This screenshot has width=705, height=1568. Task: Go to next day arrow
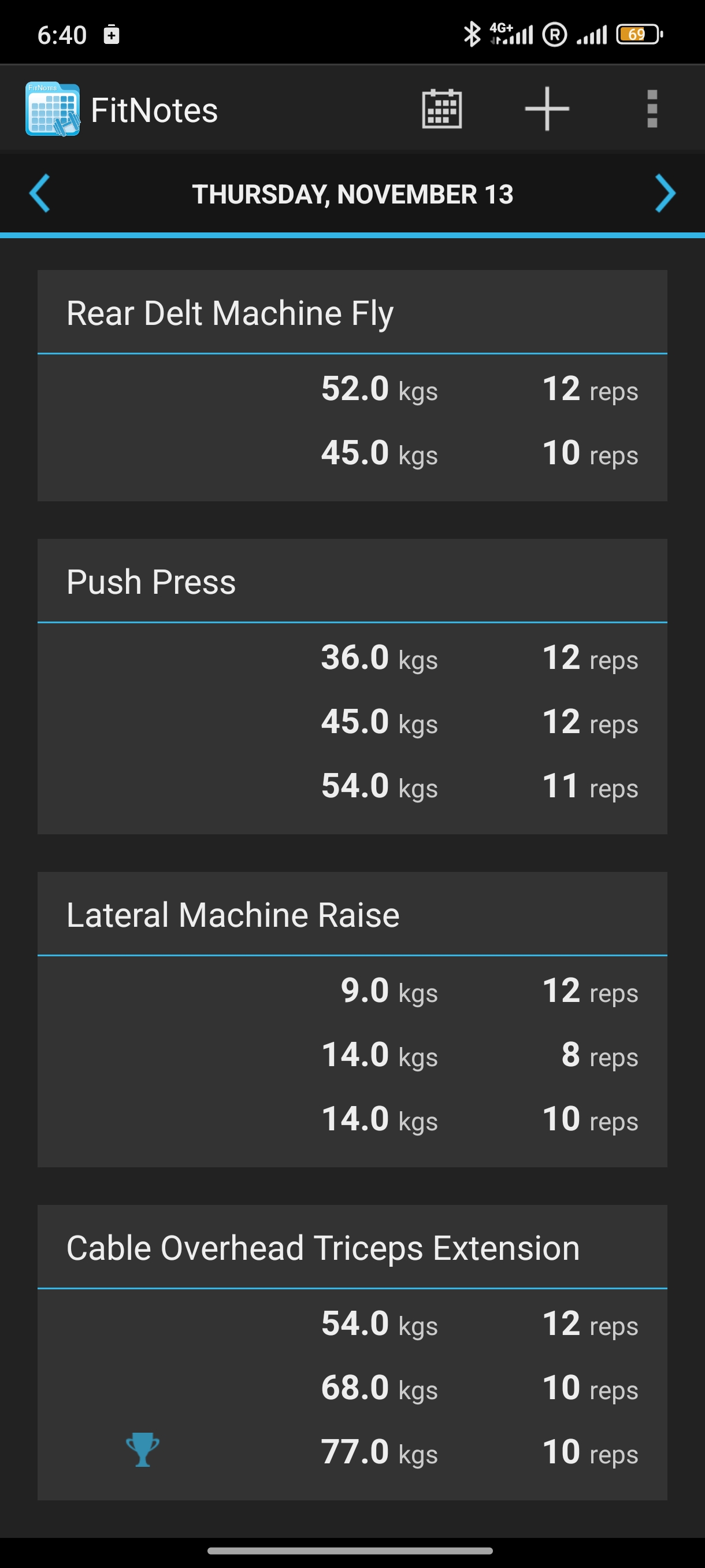pyautogui.click(x=665, y=194)
